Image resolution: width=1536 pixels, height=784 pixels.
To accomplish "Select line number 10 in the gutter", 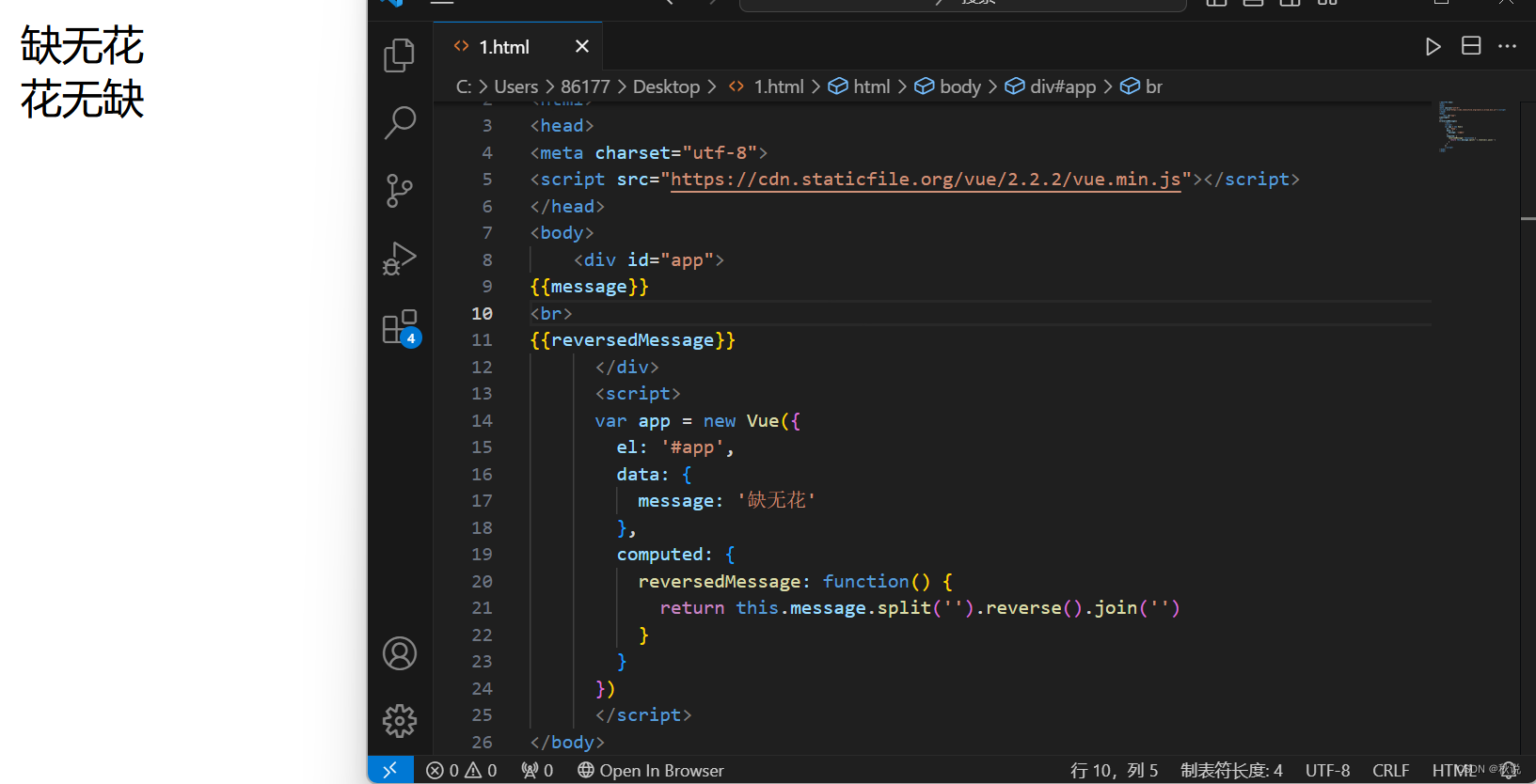I will tap(482, 313).
